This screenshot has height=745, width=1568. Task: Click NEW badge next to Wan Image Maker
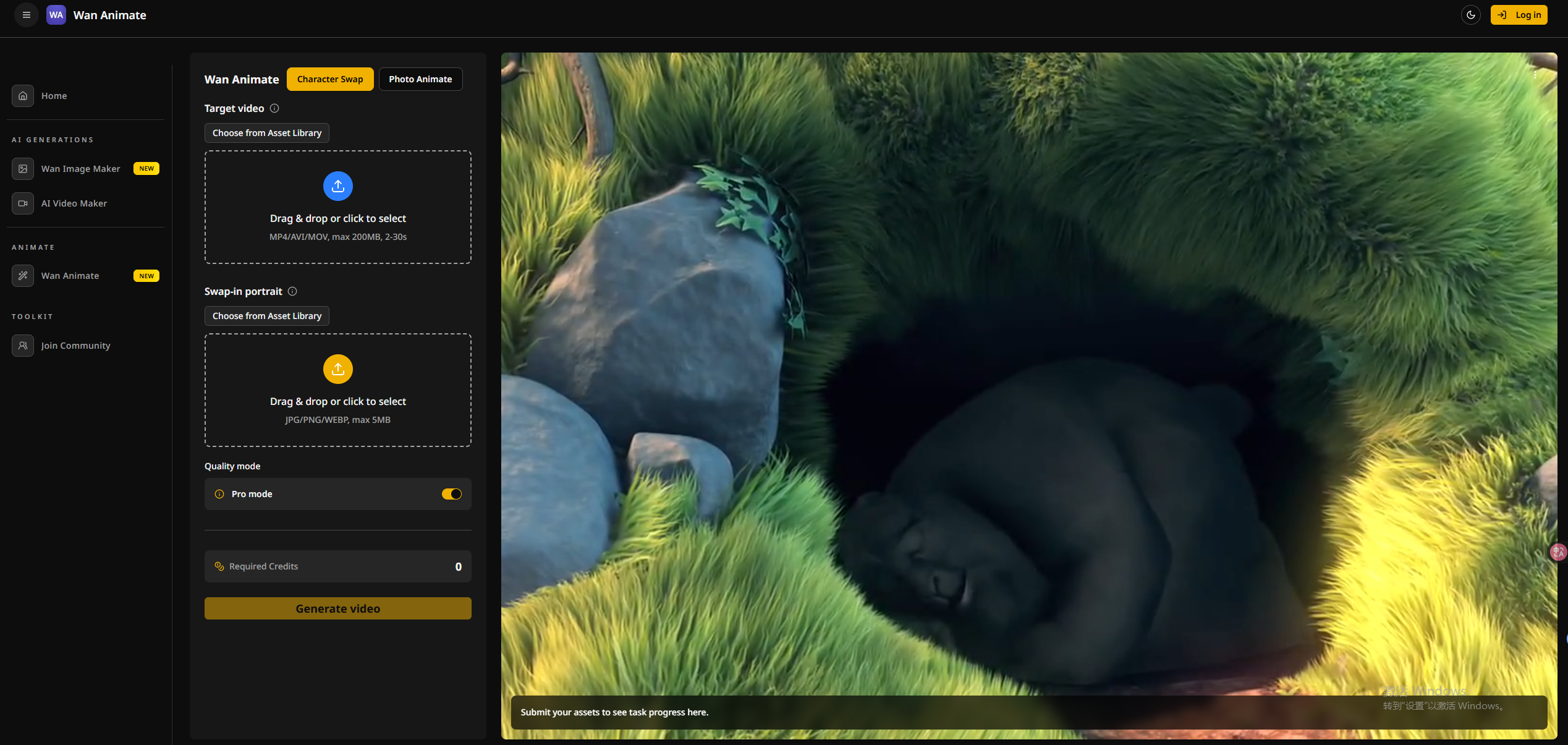146,169
